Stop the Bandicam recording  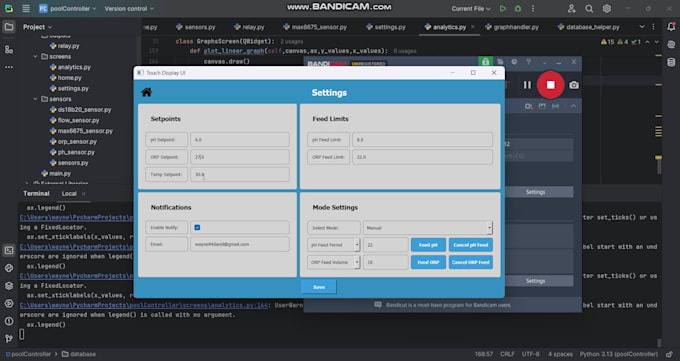pos(550,85)
